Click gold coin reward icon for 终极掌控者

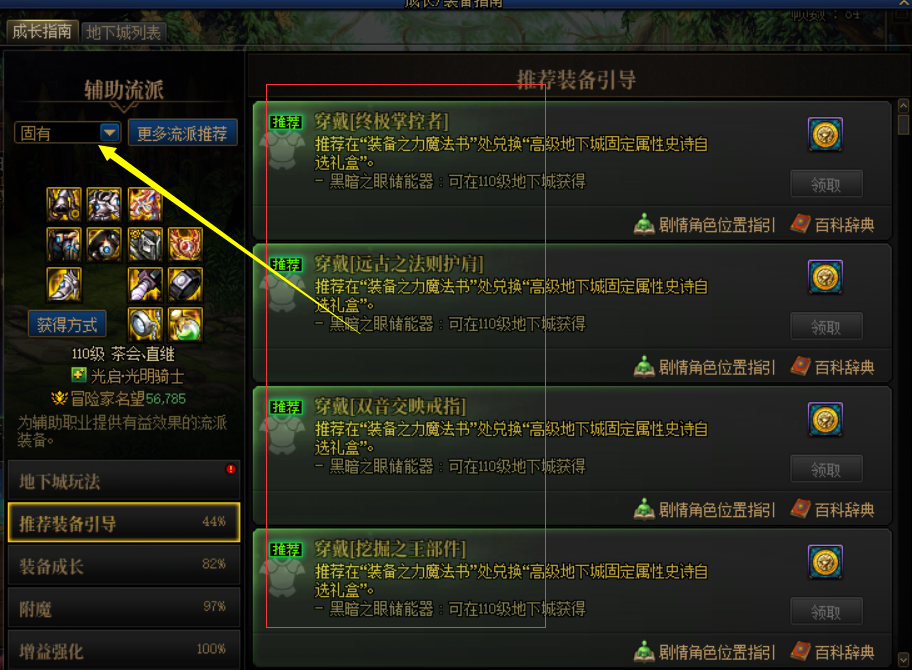point(825,134)
